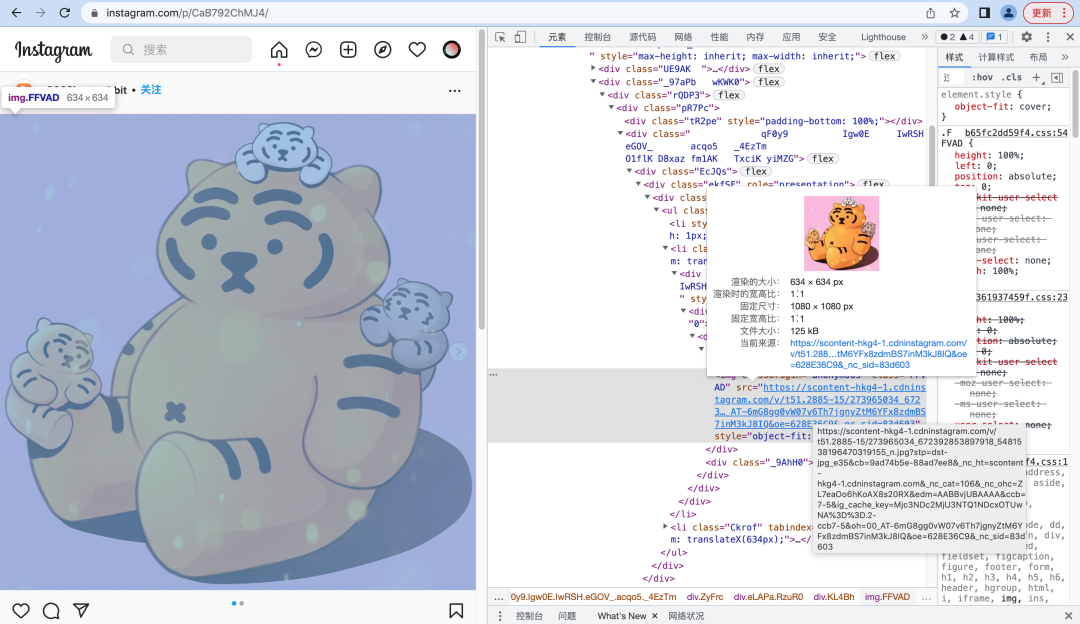Toggle the .cls class editor
The height and width of the screenshot is (624, 1080).
pyautogui.click(x=1012, y=77)
